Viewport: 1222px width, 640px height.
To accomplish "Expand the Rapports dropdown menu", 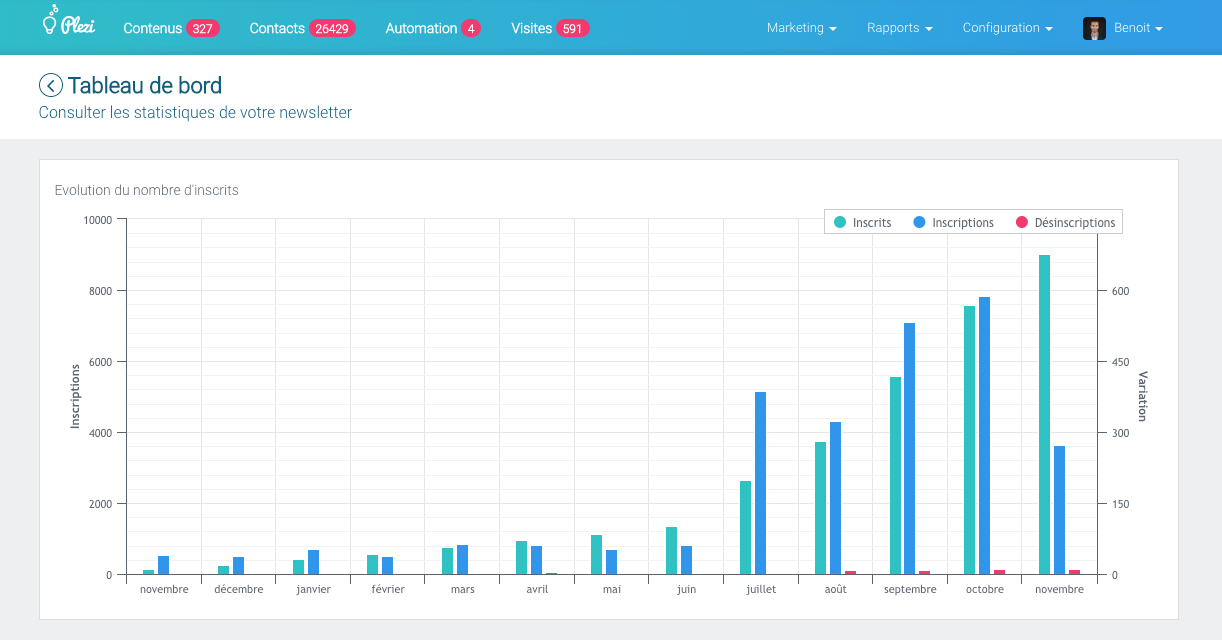I will pyautogui.click(x=899, y=28).
